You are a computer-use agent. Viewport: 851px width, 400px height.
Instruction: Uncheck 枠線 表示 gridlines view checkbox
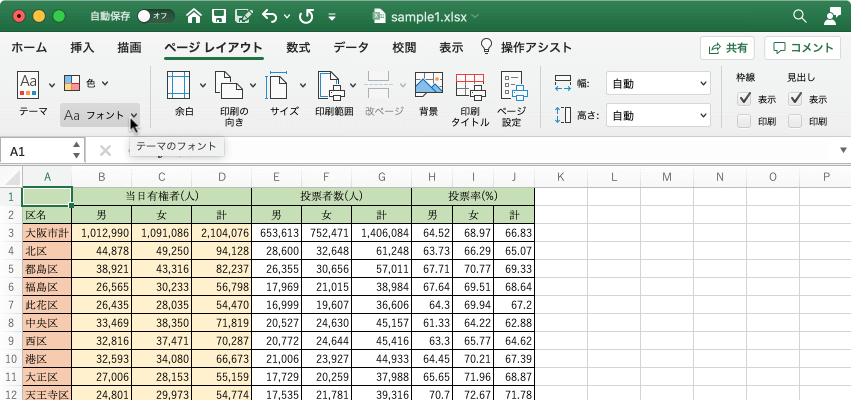[x=744, y=99]
